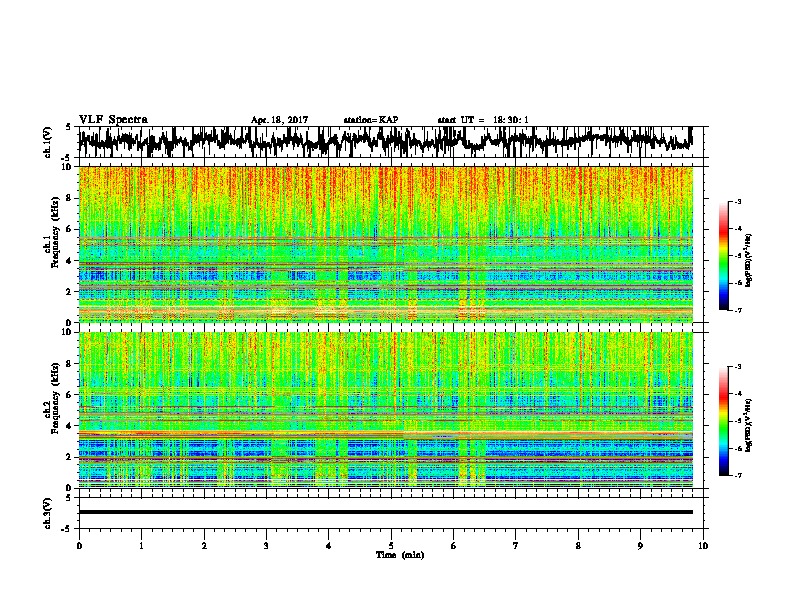The width and height of the screenshot is (792, 612).
Task: Click the 'ch.3(V)' axis label
Action: tap(48, 513)
